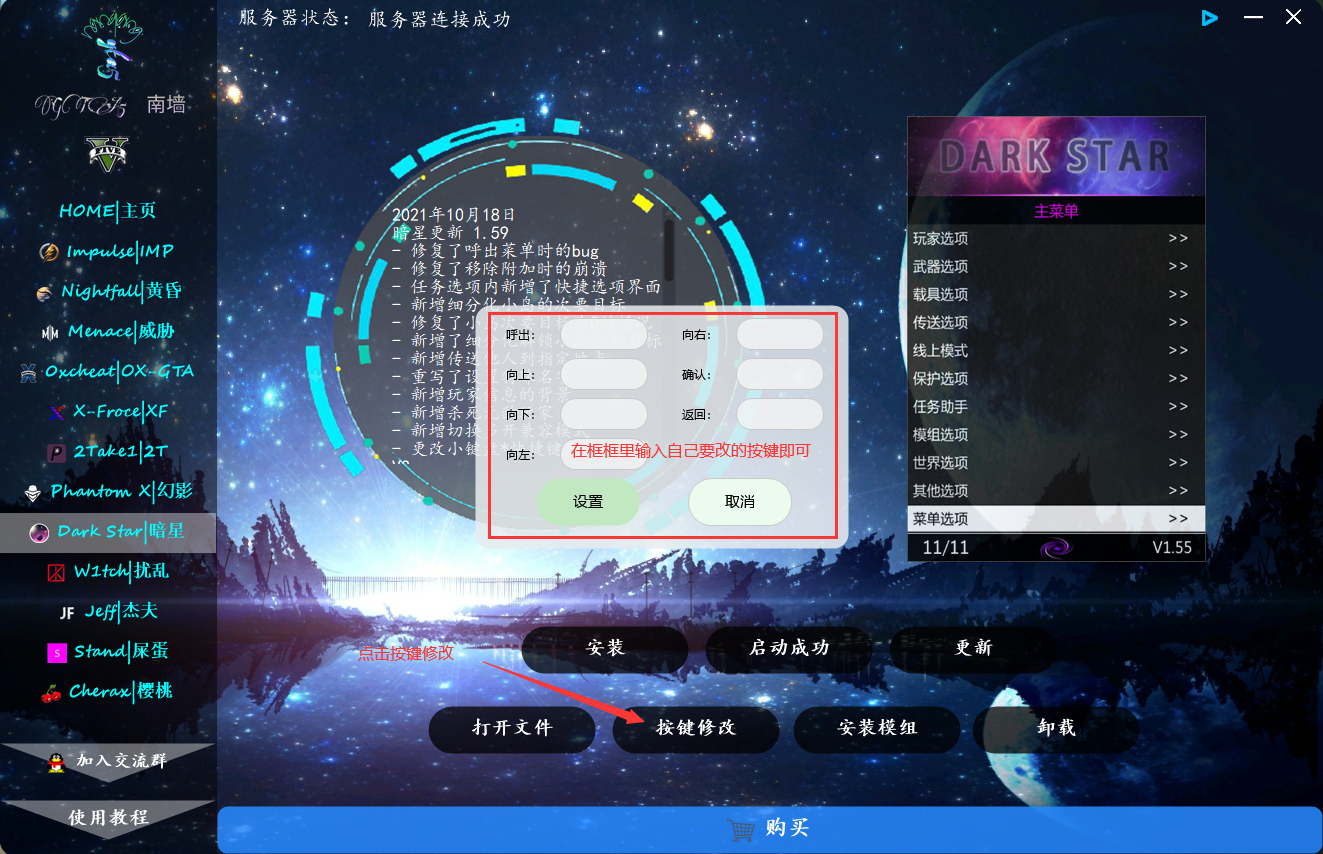Click the 安装模组 install mods button
Image resolution: width=1323 pixels, height=854 pixels.
[x=877, y=728]
